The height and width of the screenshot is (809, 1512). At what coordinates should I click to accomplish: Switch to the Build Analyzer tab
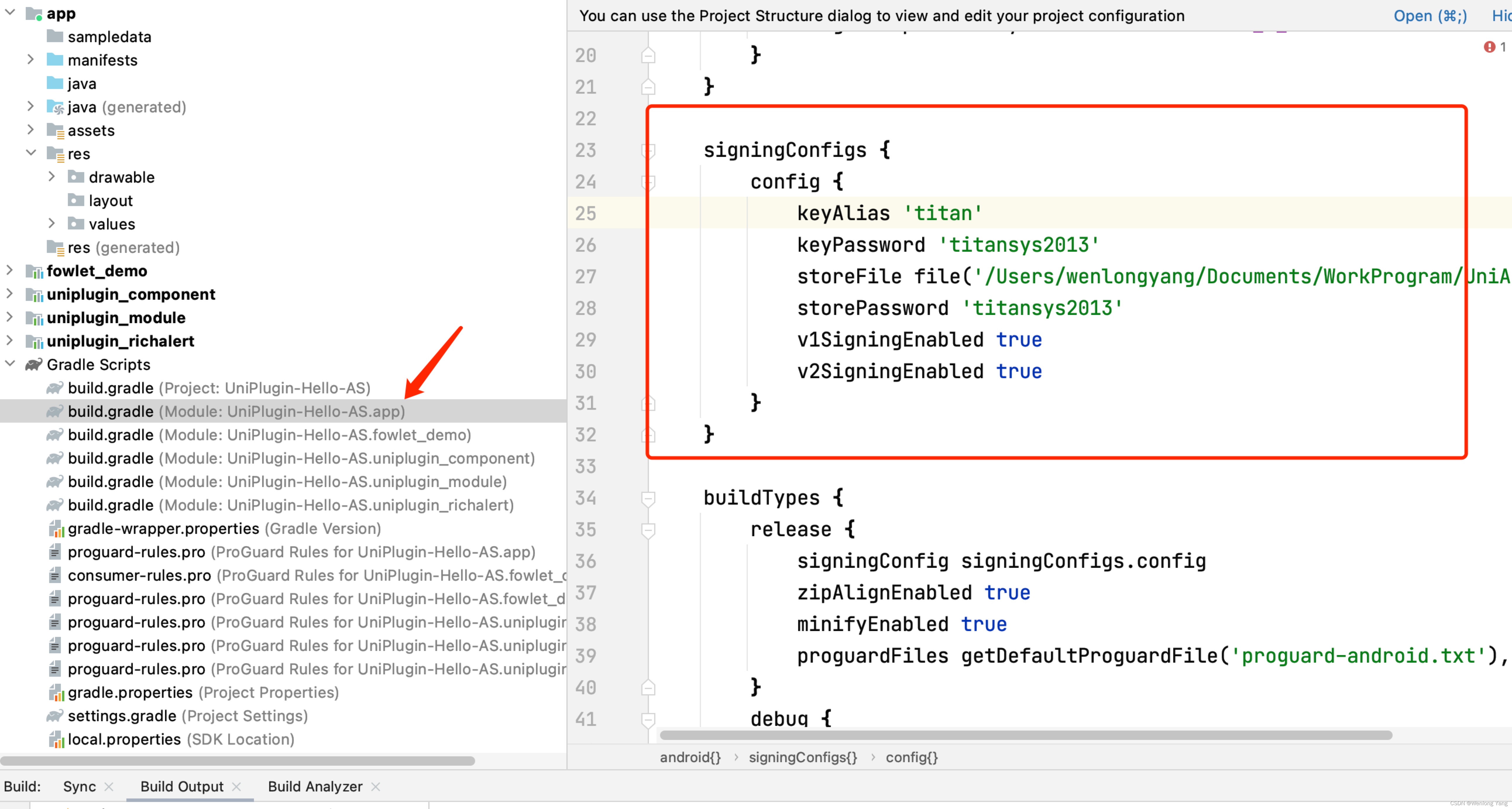coord(315,786)
